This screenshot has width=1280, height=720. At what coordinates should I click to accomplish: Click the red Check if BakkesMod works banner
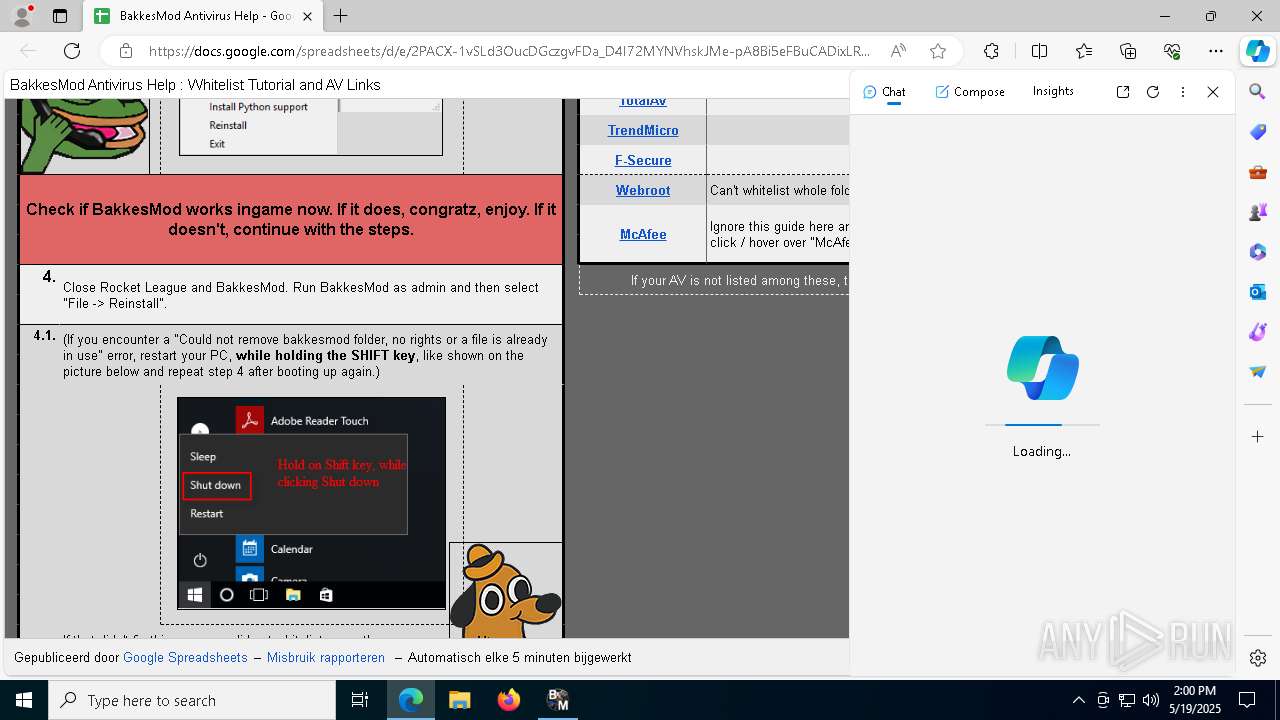coord(291,220)
